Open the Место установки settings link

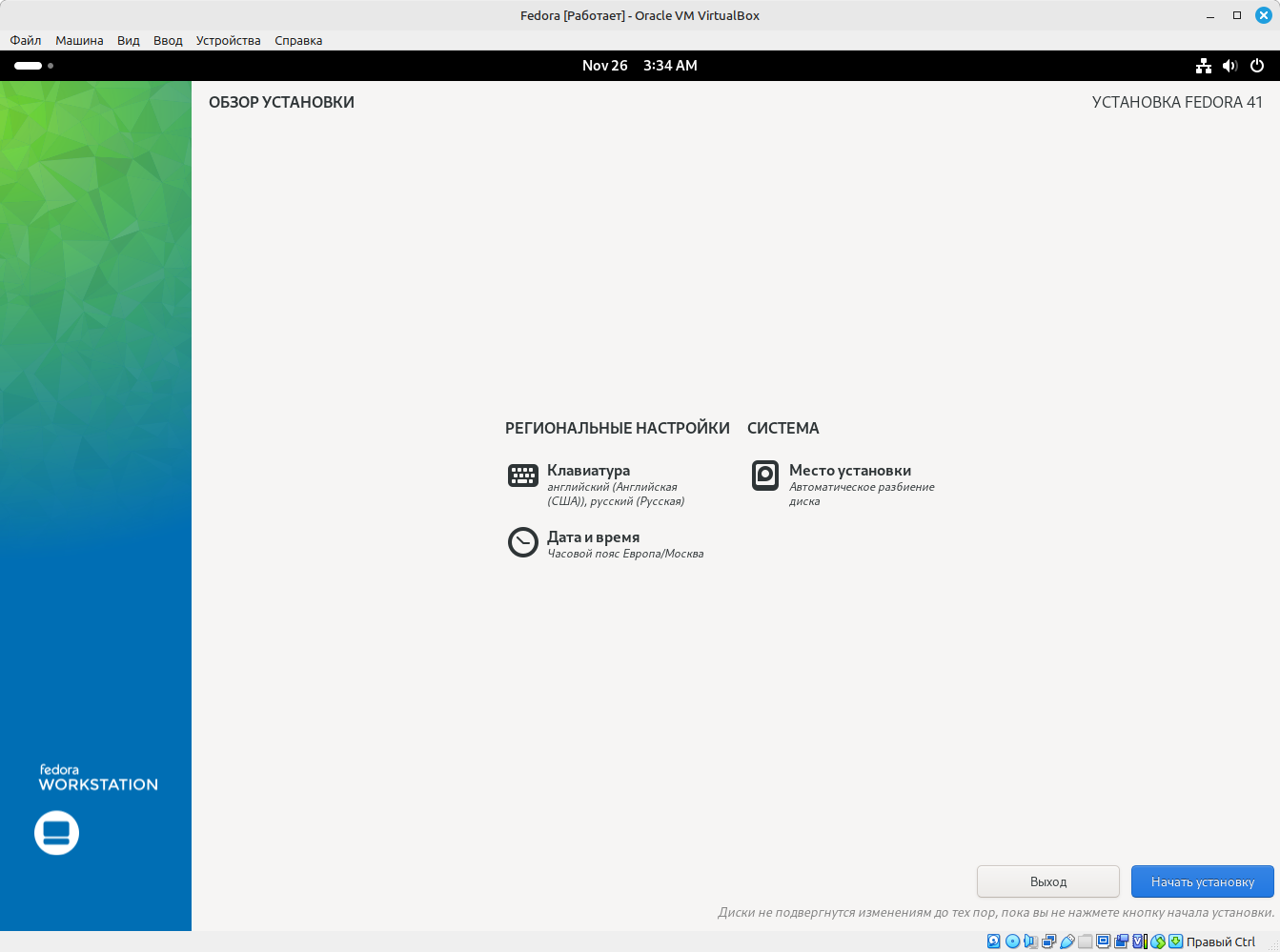pyautogui.click(x=850, y=471)
